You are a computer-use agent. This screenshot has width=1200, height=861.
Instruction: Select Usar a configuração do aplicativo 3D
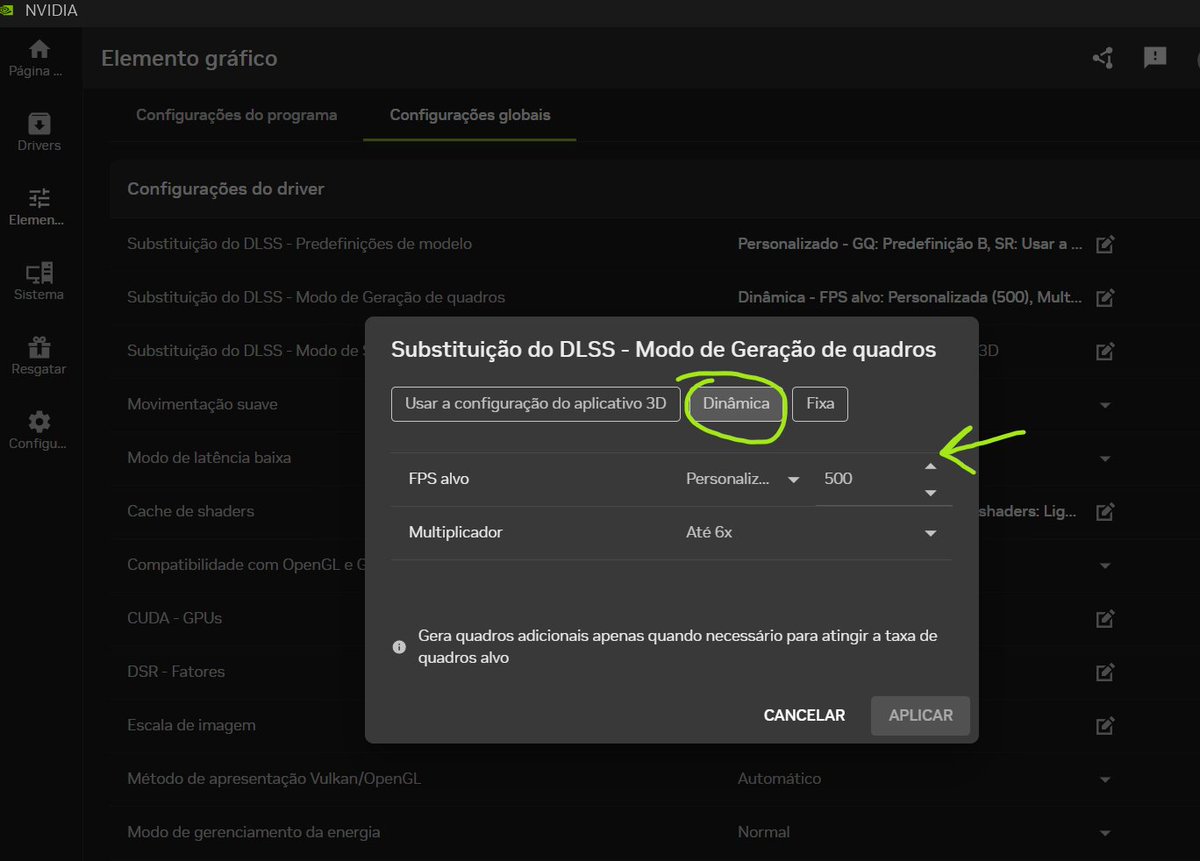(535, 404)
